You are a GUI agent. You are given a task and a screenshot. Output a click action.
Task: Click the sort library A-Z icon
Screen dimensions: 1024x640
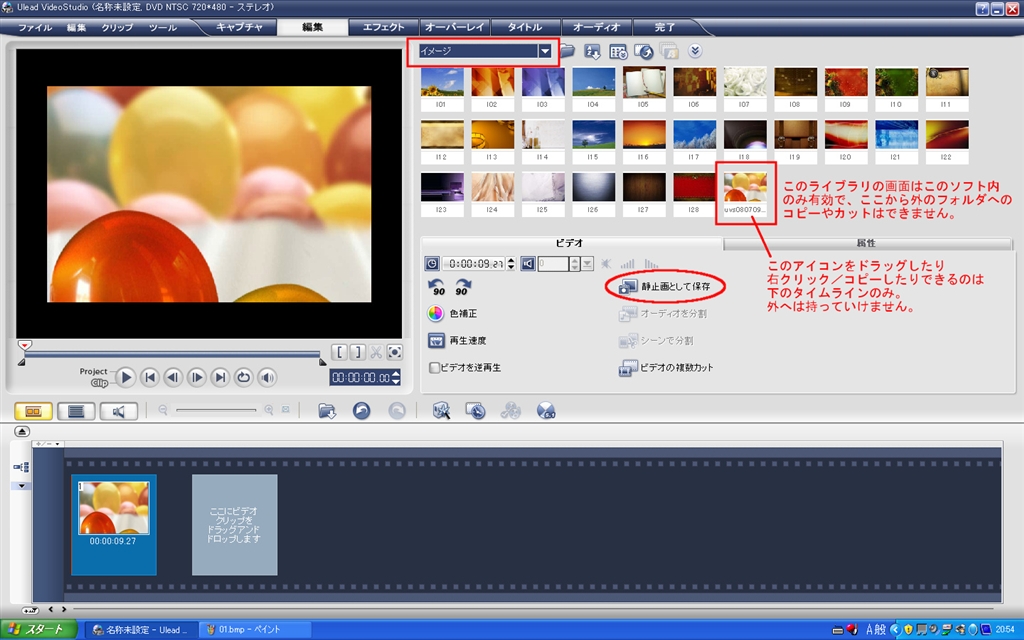point(592,52)
